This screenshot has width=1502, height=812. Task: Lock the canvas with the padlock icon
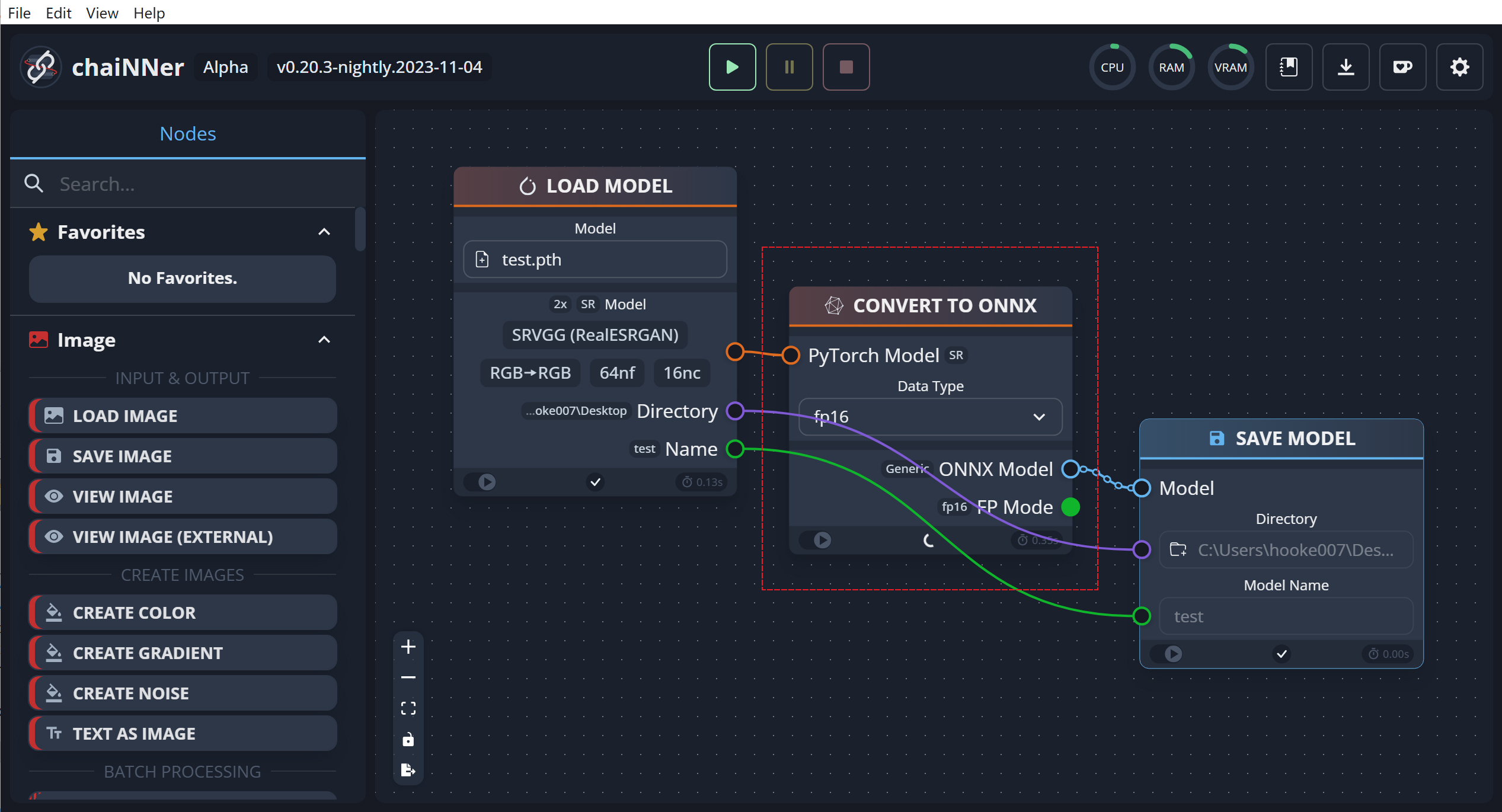408,739
